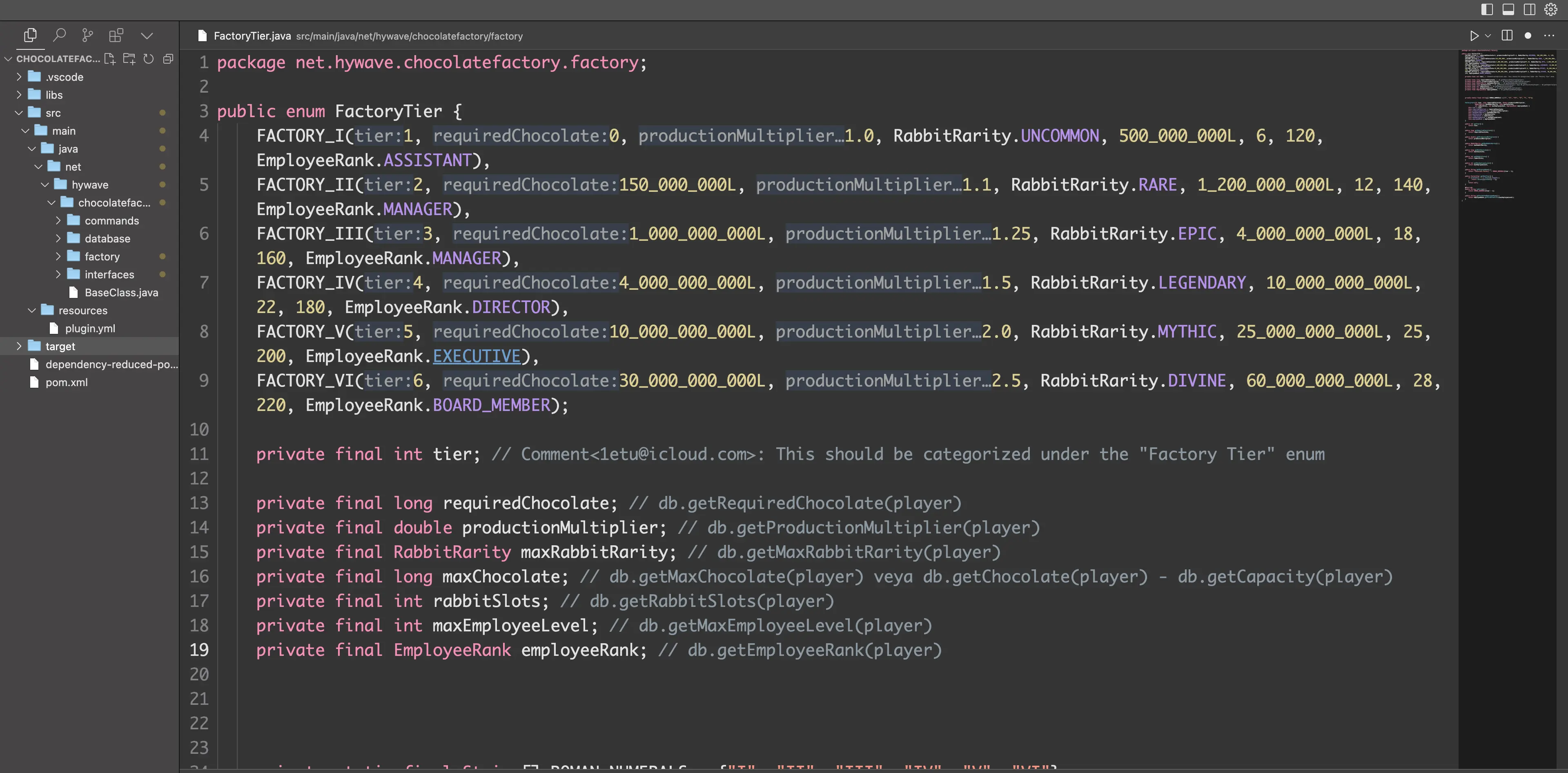The width and height of the screenshot is (1568, 773).
Task: Toggle bottom panel visibility
Action: pyautogui.click(x=1508, y=9)
